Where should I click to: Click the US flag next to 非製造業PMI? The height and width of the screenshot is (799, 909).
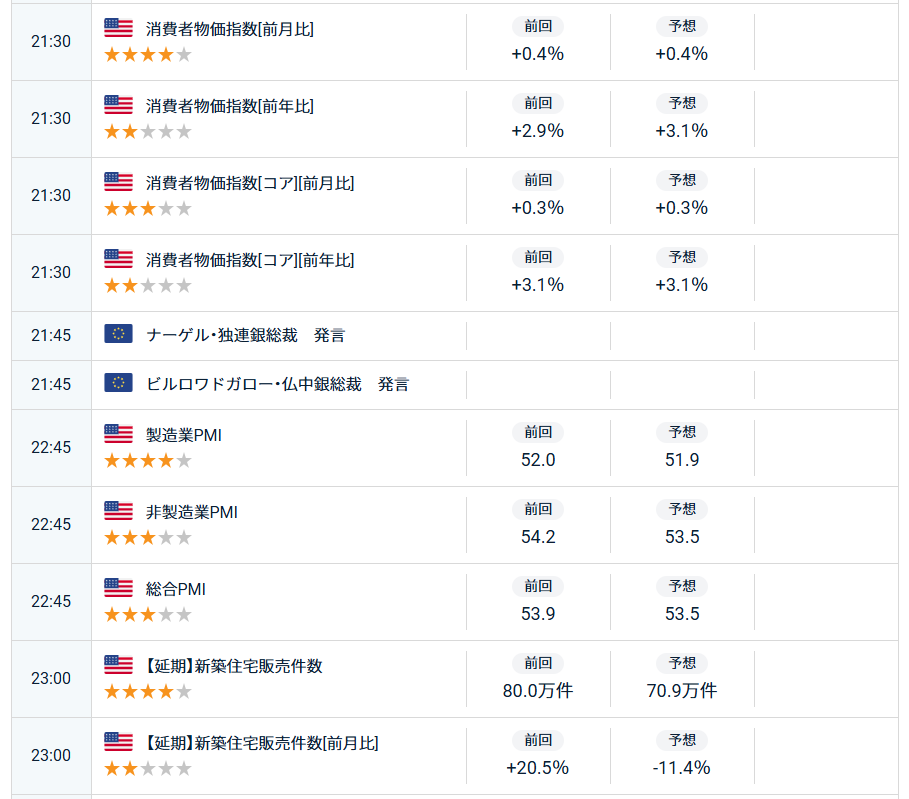[118, 511]
